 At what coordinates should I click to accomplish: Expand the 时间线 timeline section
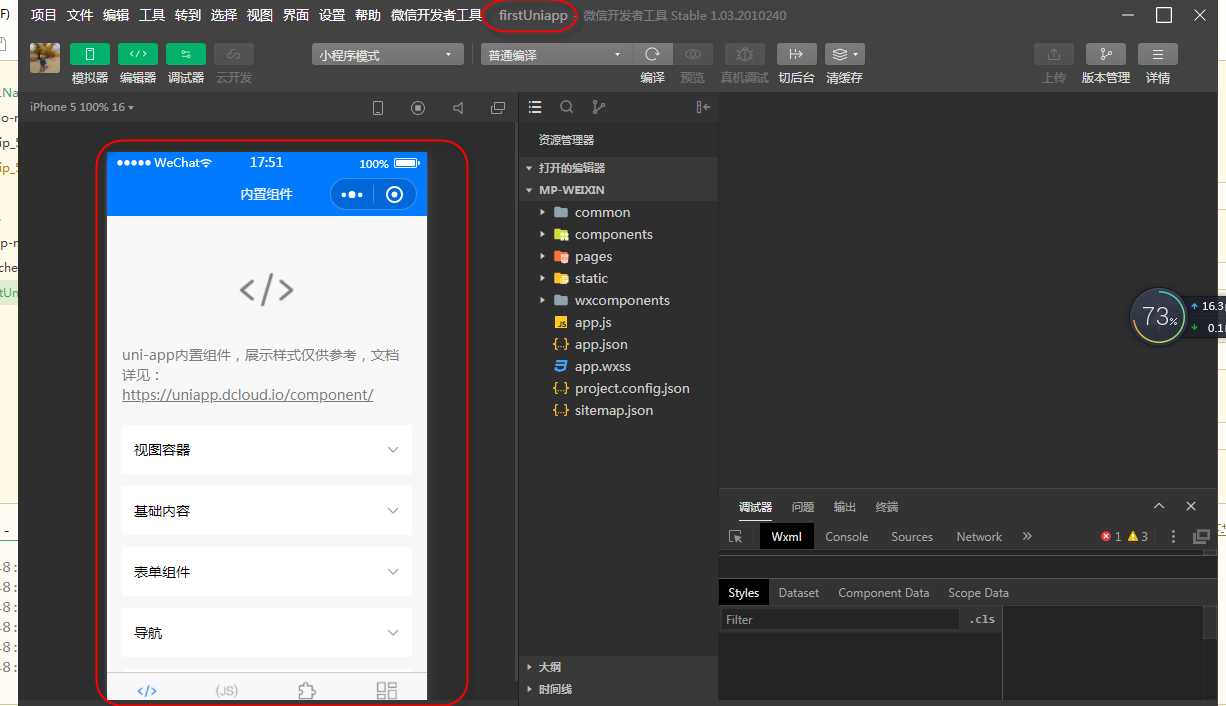pyautogui.click(x=618, y=689)
